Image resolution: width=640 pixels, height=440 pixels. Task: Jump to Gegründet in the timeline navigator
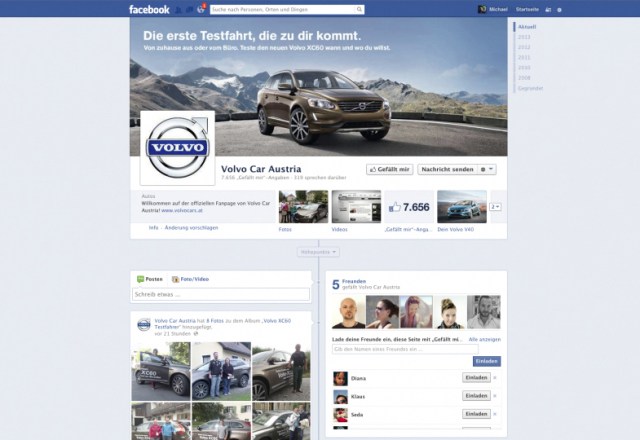pos(530,88)
